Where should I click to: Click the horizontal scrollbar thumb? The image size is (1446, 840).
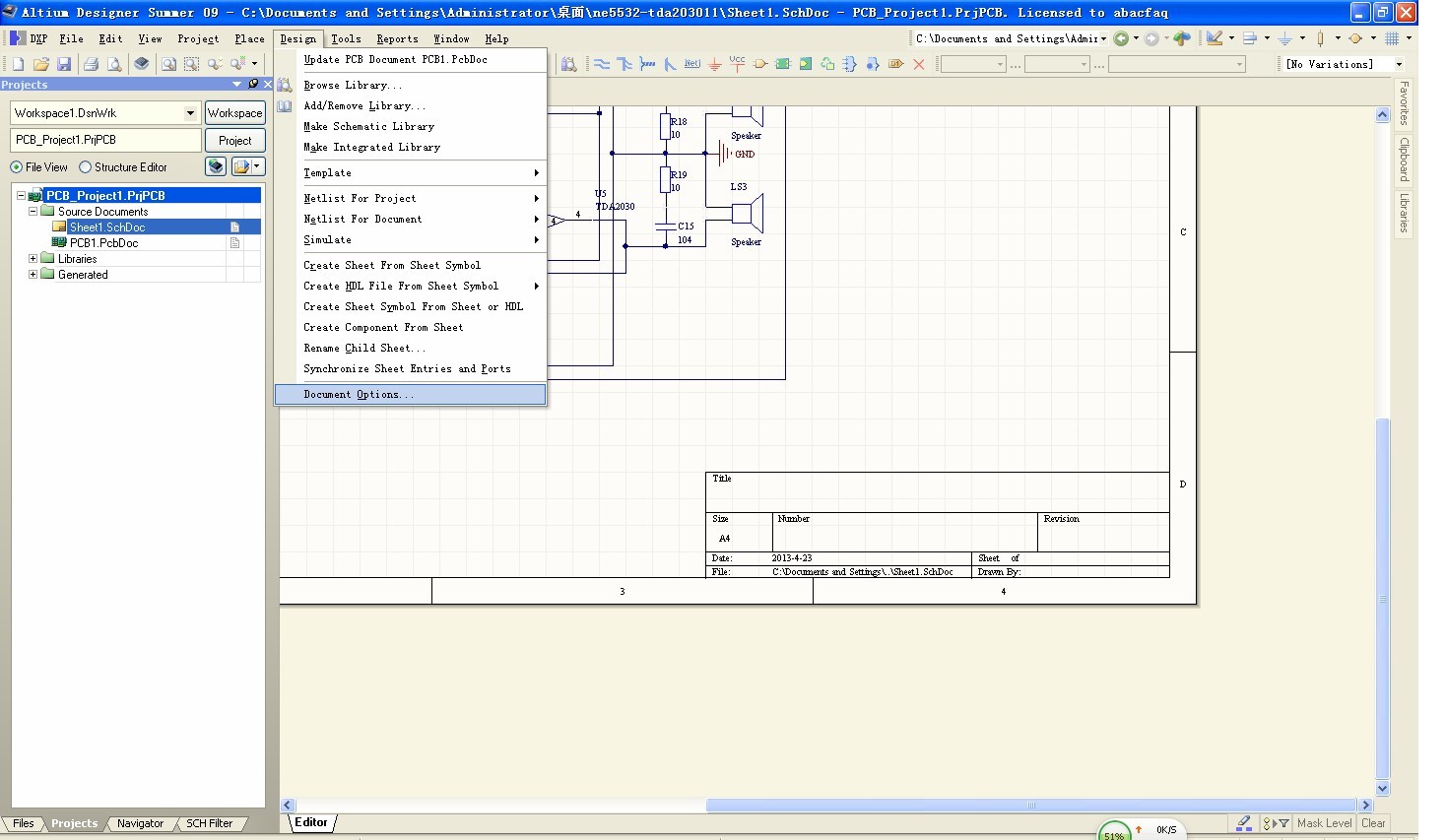click(1031, 805)
